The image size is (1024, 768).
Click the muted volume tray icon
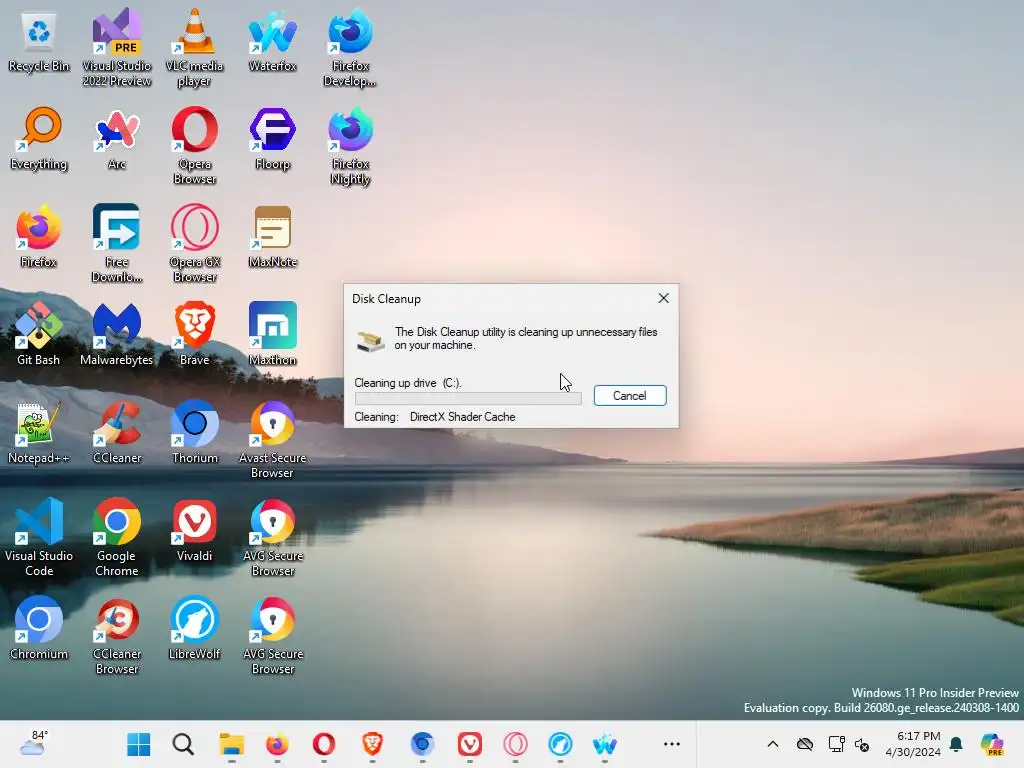[862, 744]
